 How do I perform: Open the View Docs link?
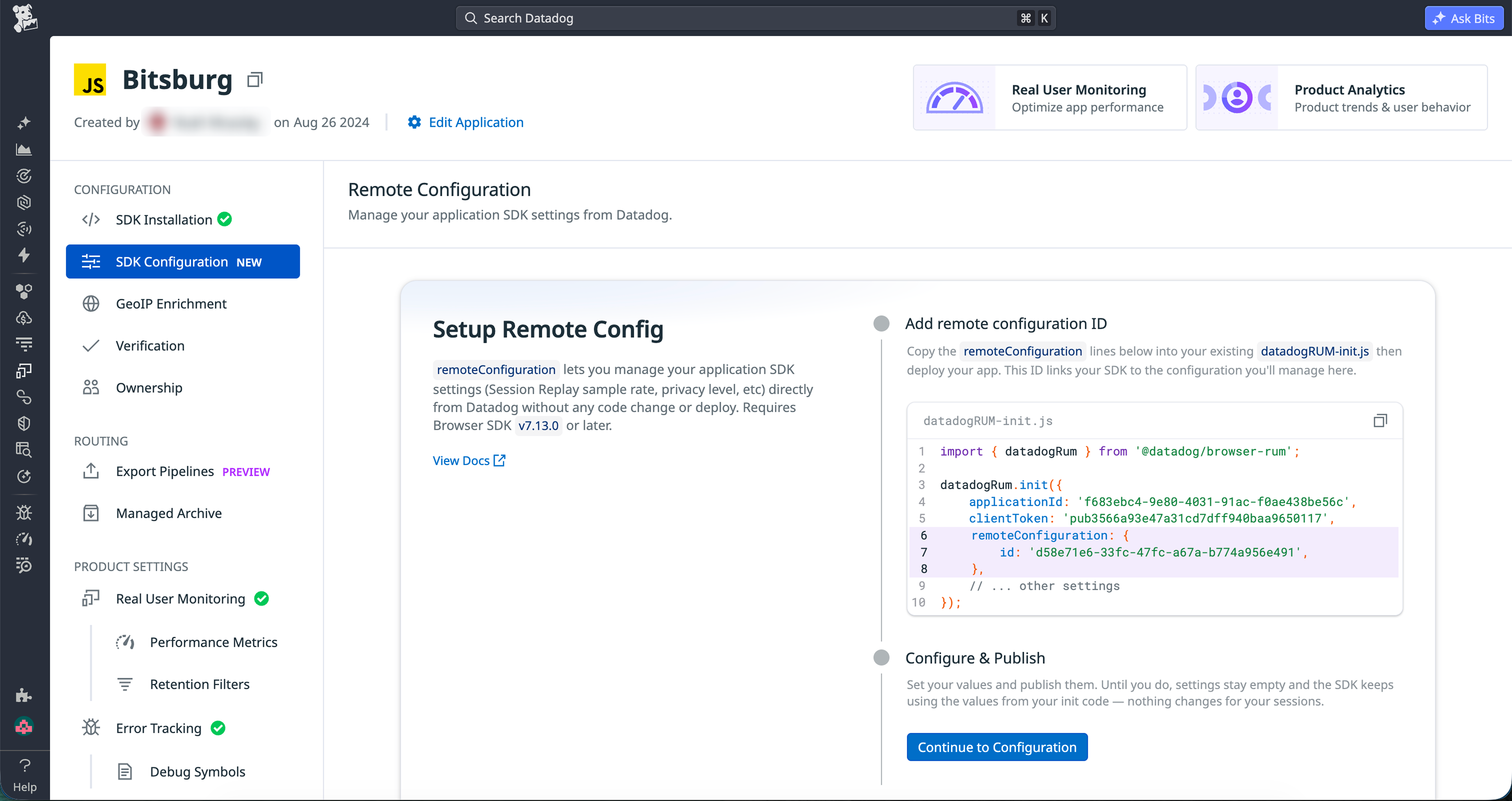click(x=469, y=461)
